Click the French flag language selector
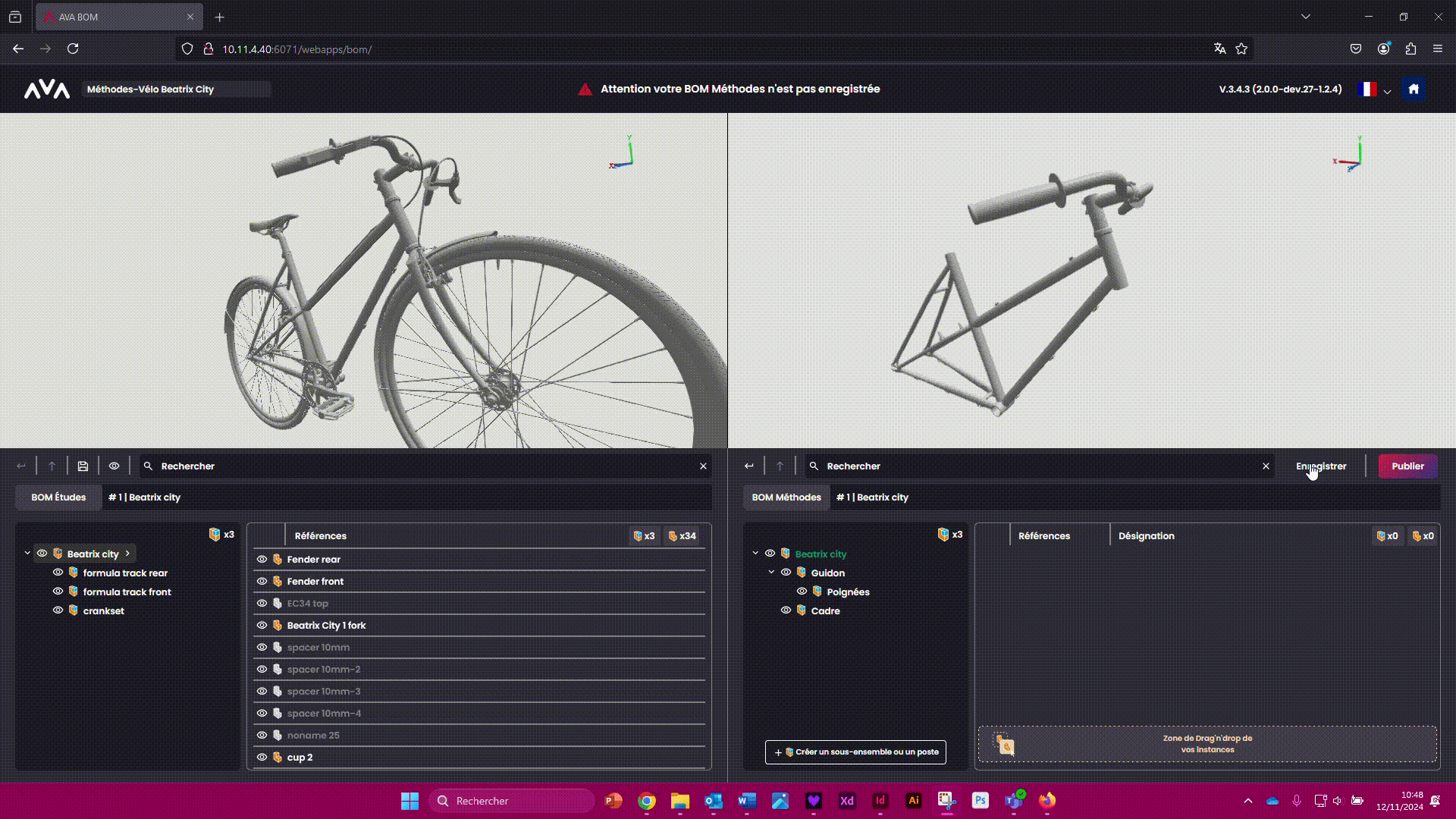The height and width of the screenshot is (819, 1456). pyautogui.click(x=1367, y=89)
